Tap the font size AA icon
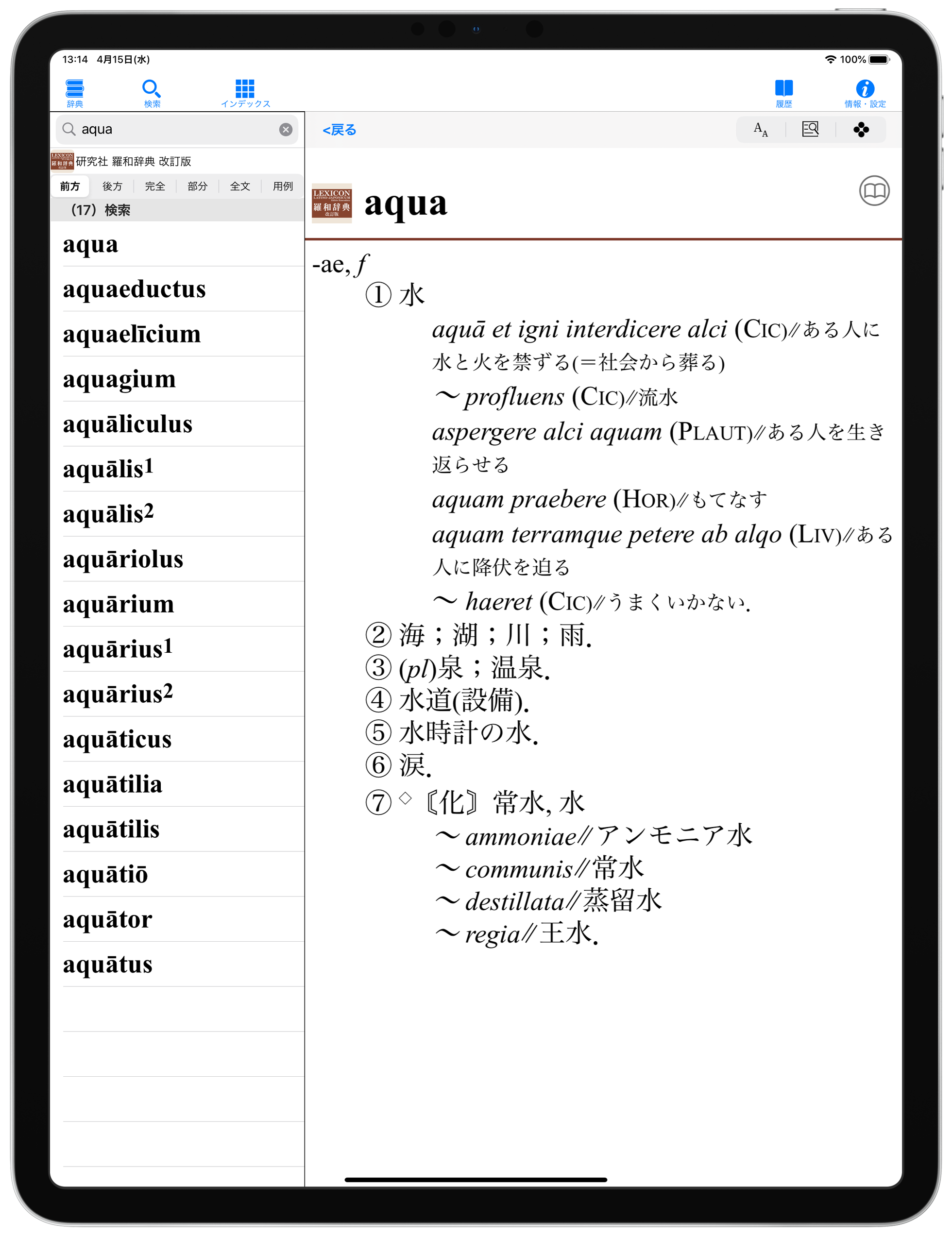Image resolution: width=952 pixels, height=1237 pixels. (x=760, y=130)
